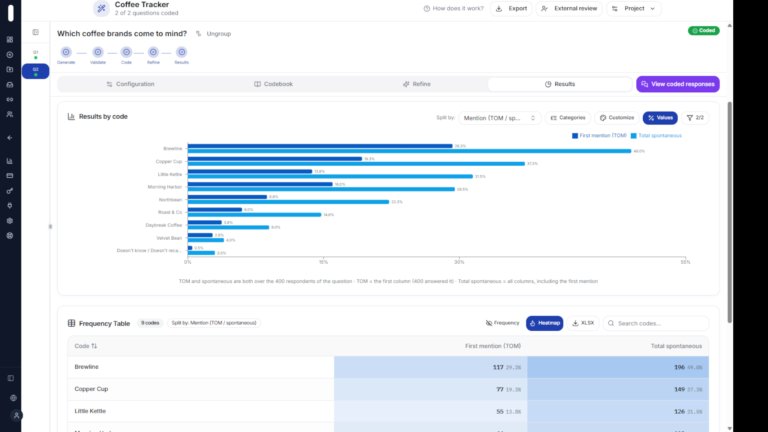Click View coded responses button

click(678, 84)
